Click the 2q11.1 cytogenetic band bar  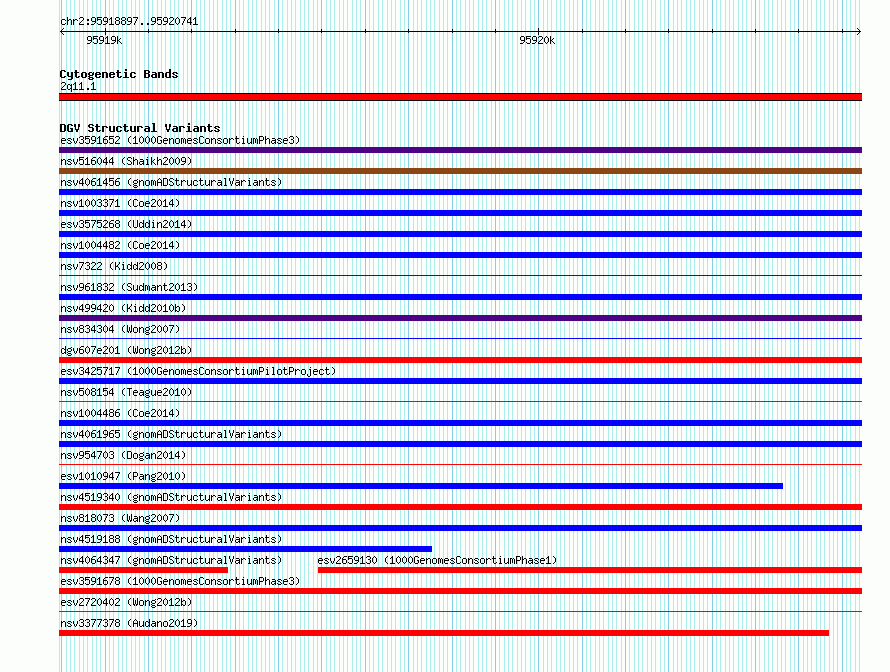pyautogui.click(x=460, y=97)
